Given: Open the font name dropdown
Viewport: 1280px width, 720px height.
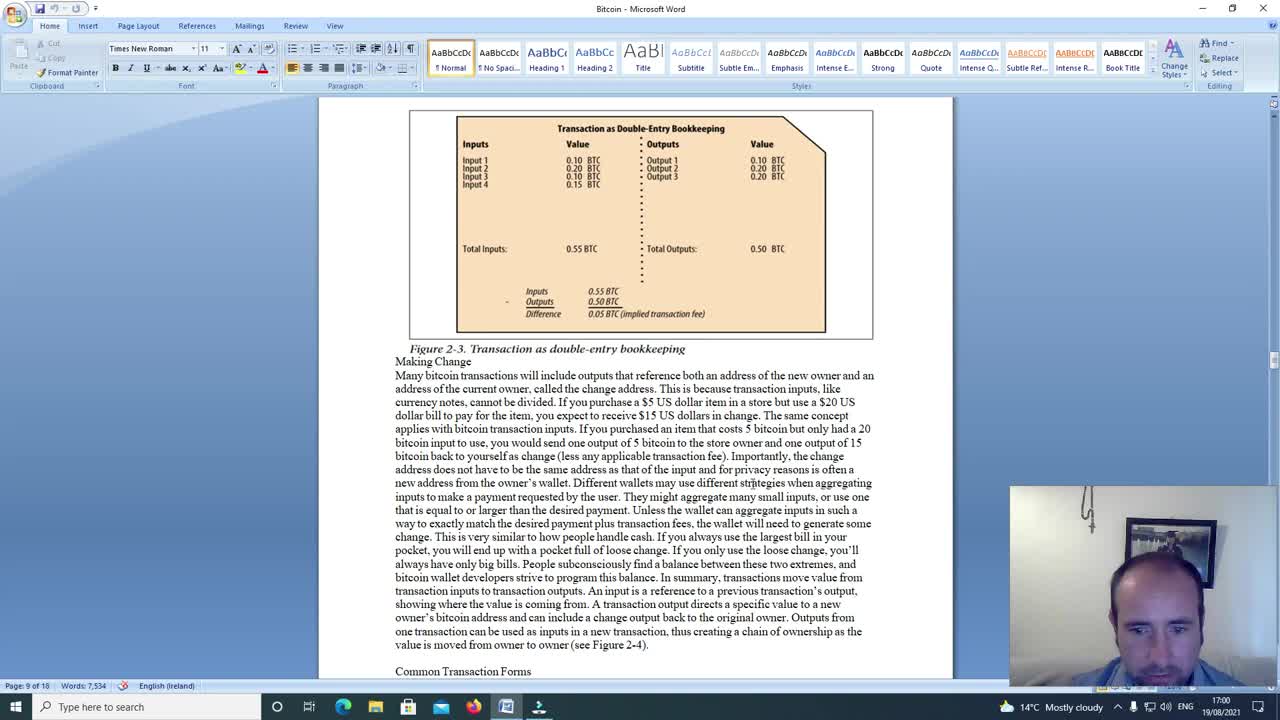Looking at the screenshot, I should tap(193, 49).
